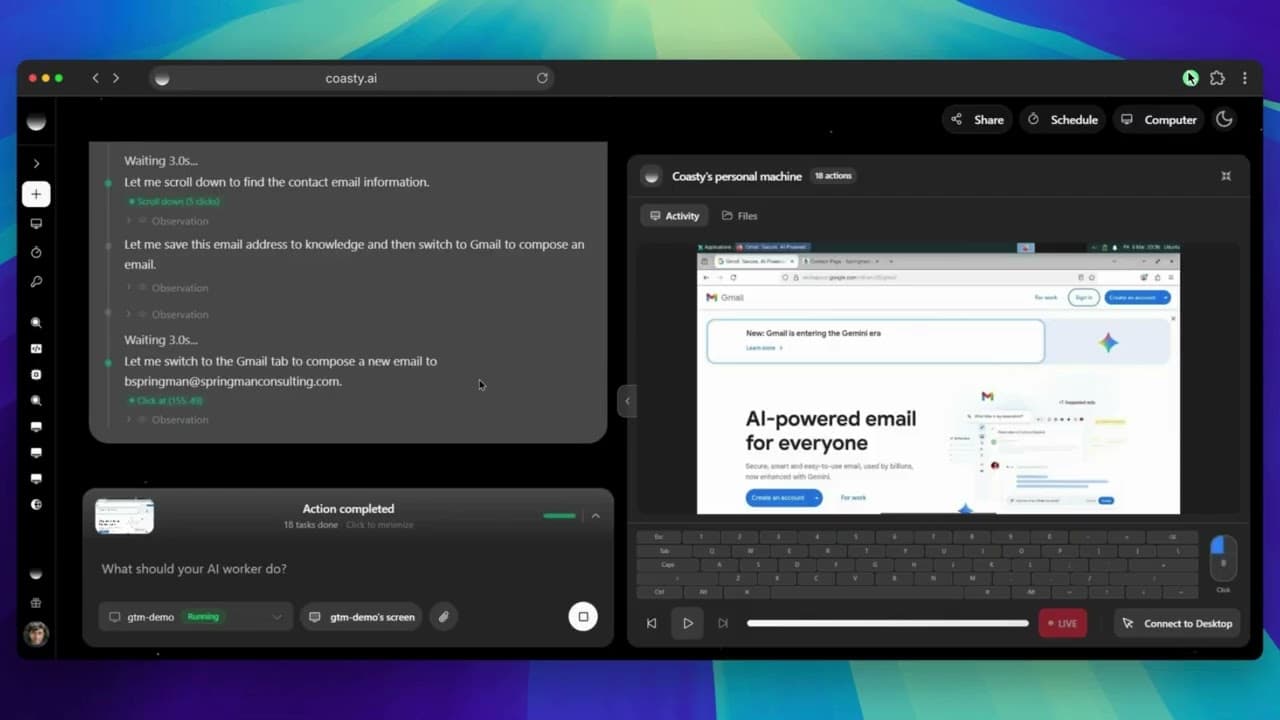Screen dimensions: 1280x720
Task: Toggle the LIVE view button
Action: [1062, 623]
